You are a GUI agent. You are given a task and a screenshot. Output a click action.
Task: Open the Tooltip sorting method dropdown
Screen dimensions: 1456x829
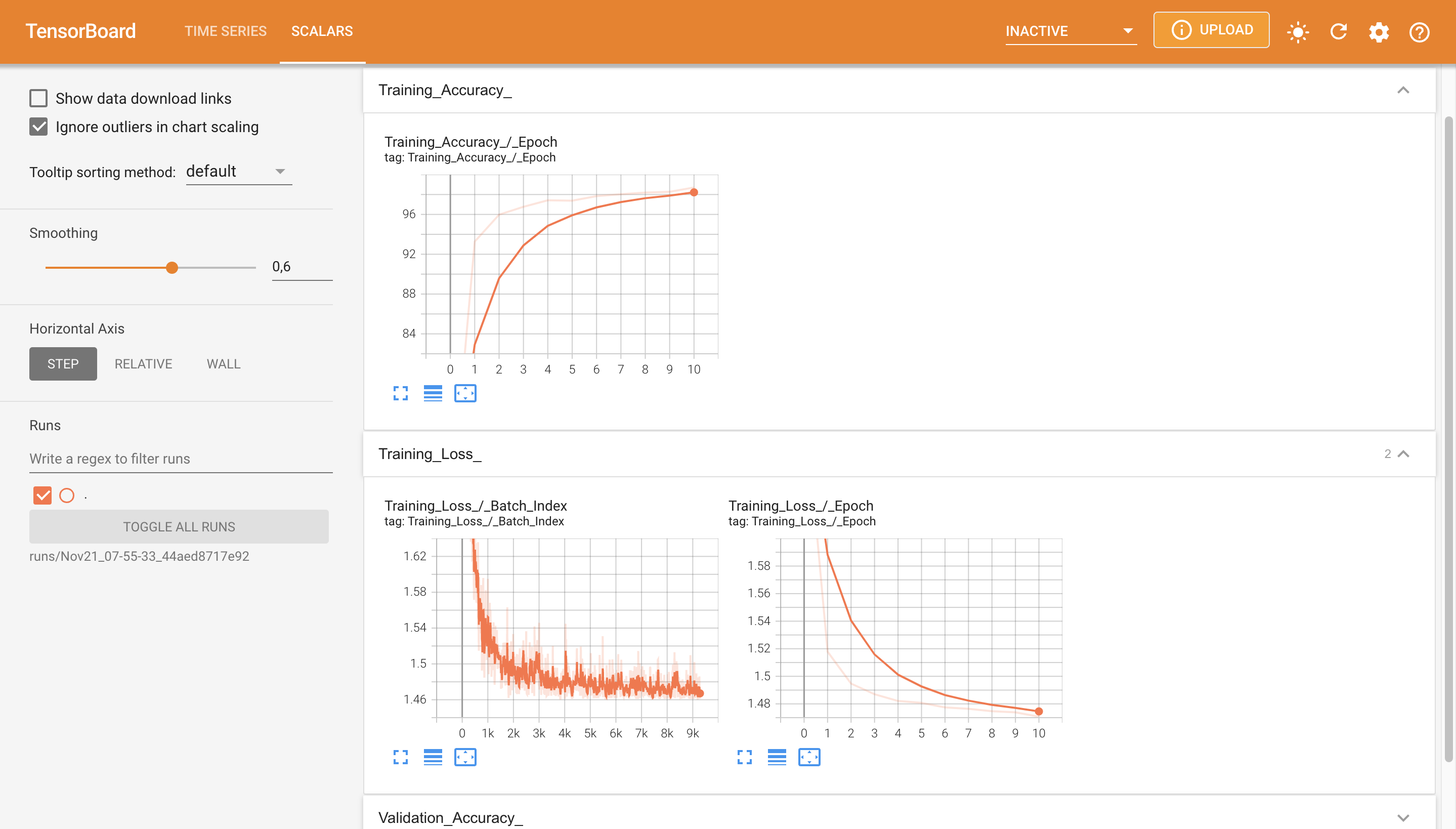(x=238, y=172)
